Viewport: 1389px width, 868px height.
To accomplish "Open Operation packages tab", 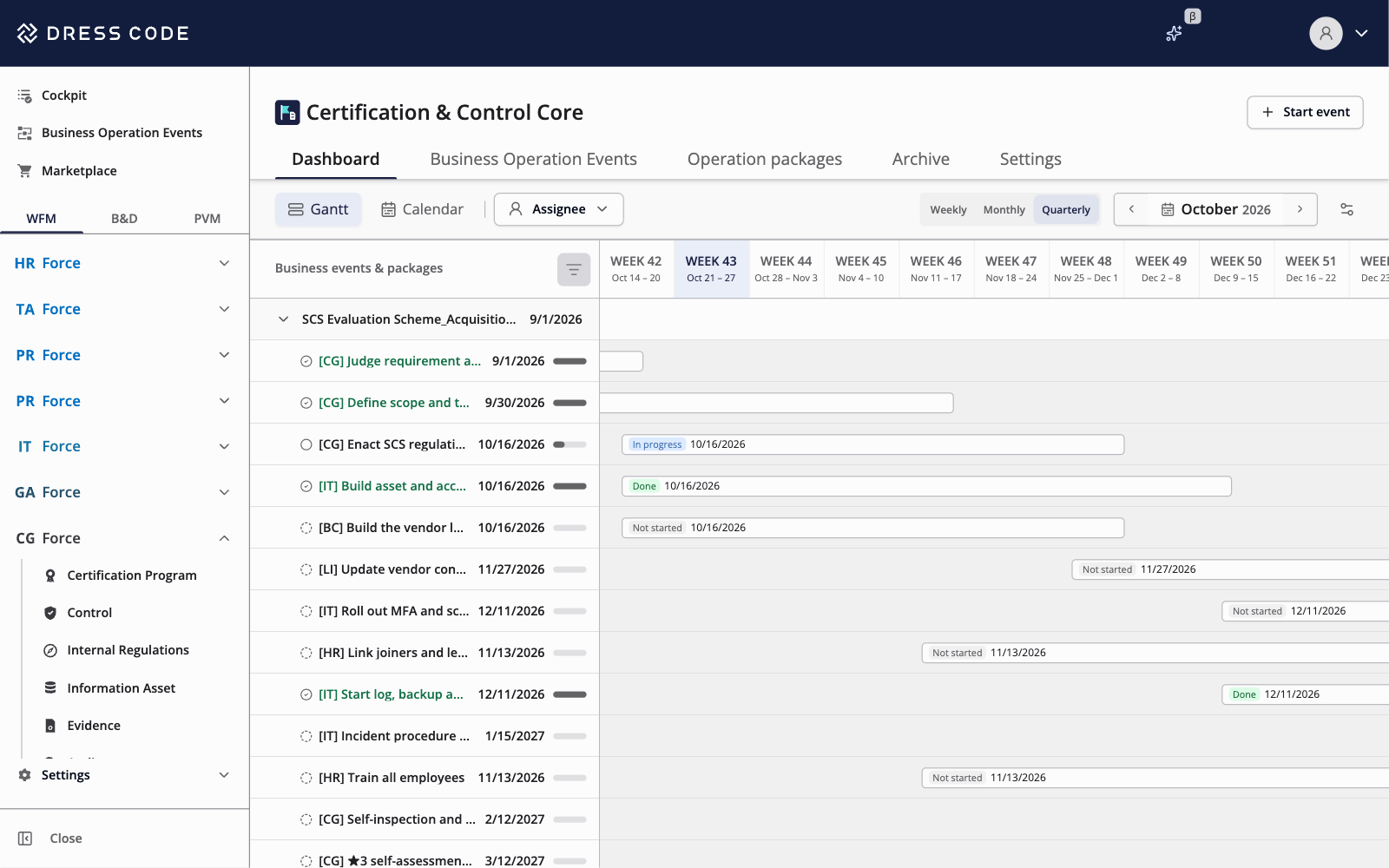I will tap(764, 159).
